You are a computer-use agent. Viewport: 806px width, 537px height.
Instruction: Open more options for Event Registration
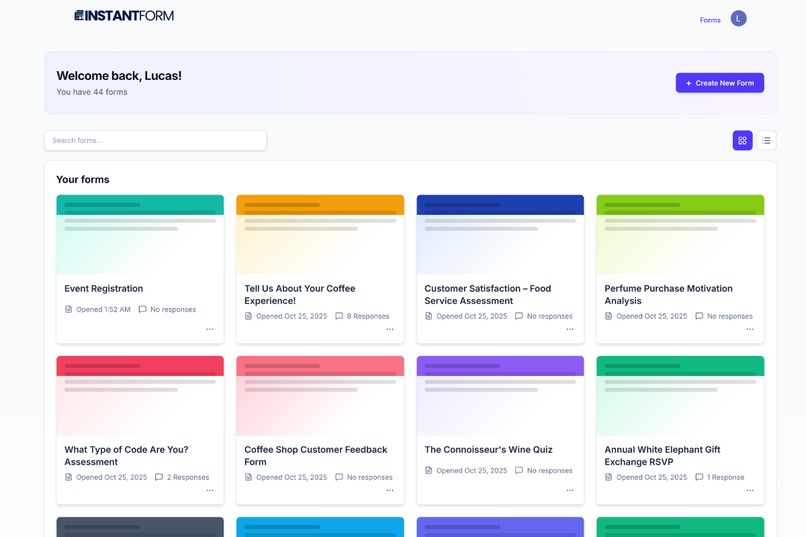[210, 329]
